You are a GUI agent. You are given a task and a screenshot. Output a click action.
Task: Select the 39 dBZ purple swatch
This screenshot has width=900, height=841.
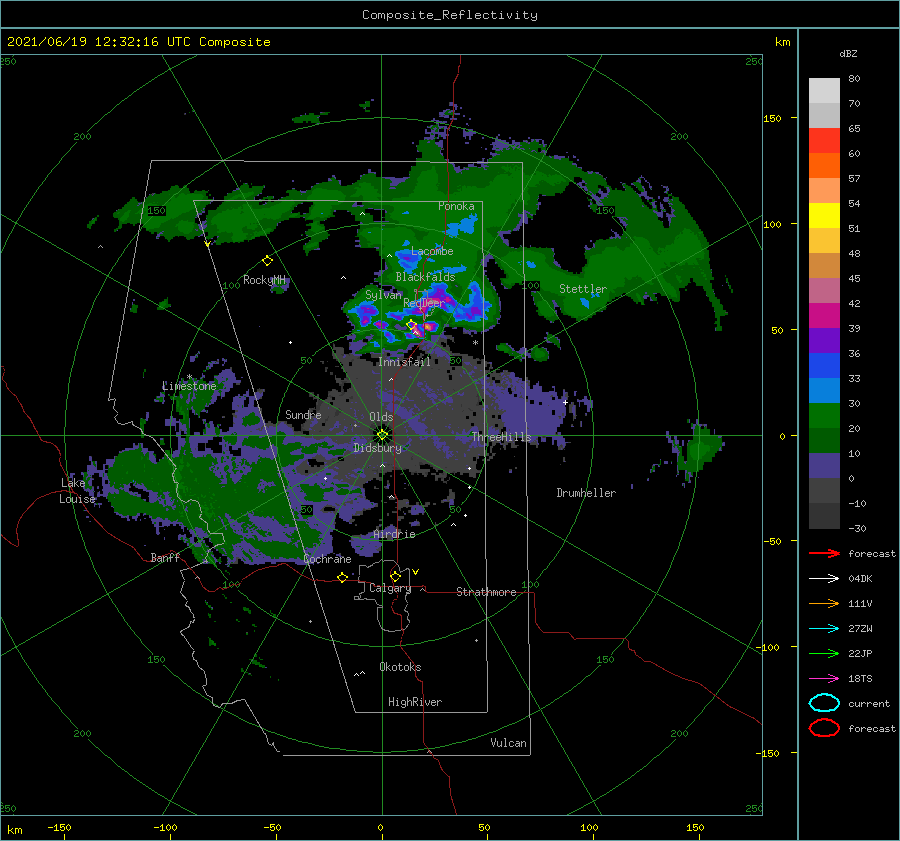(824, 340)
